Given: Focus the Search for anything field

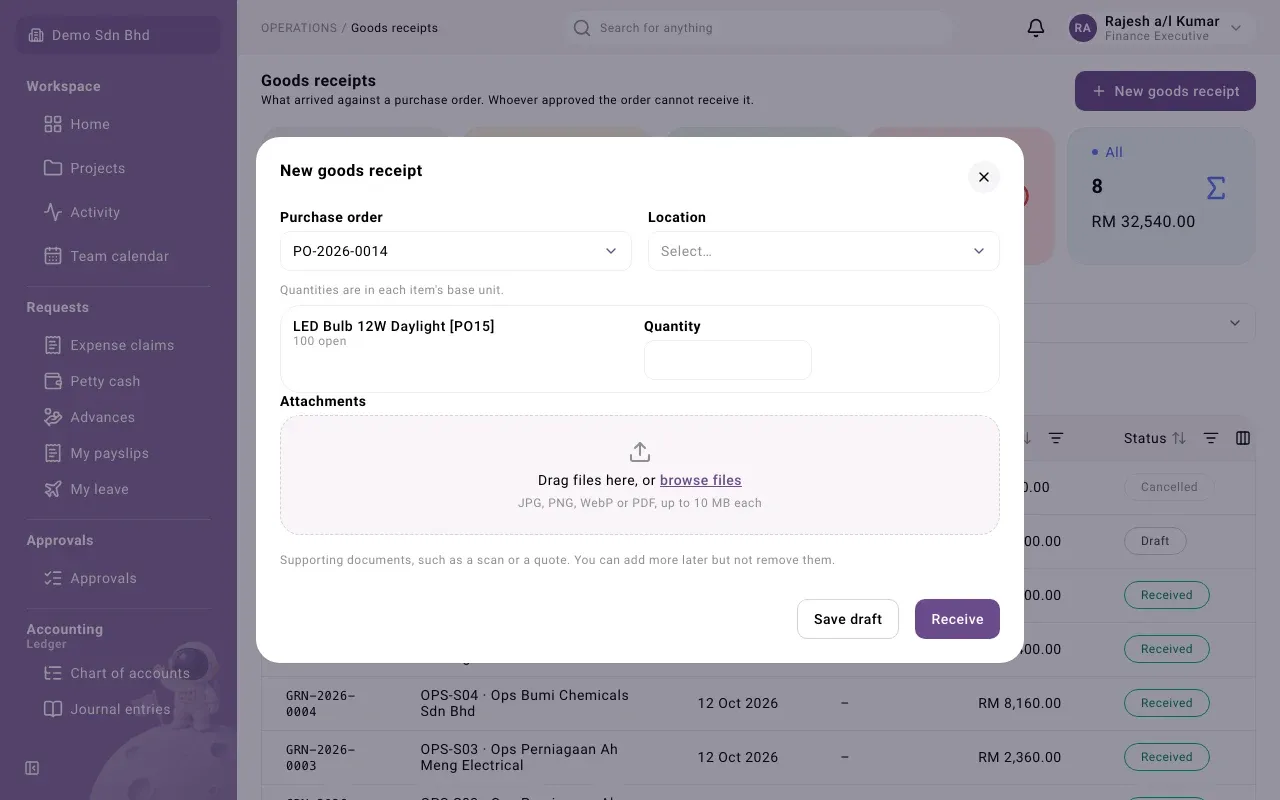Looking at the screenshot, I should pyautogui.click(x=760, y=28).
